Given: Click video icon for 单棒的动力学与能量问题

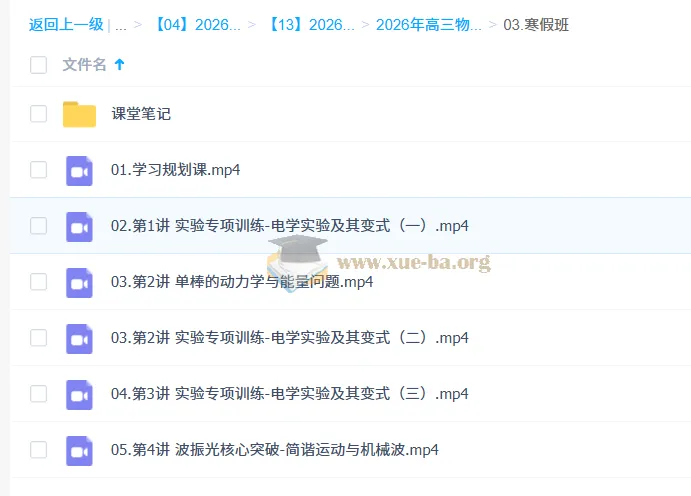Looking at the screenshot, I should (x=79, y=282).
